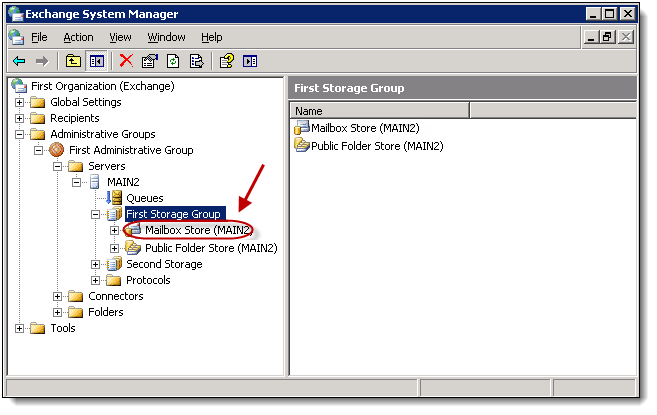This screenshot has width=657, height=415.
Task: Click the Forward arrow toolbar button
Action: (42, 61)
